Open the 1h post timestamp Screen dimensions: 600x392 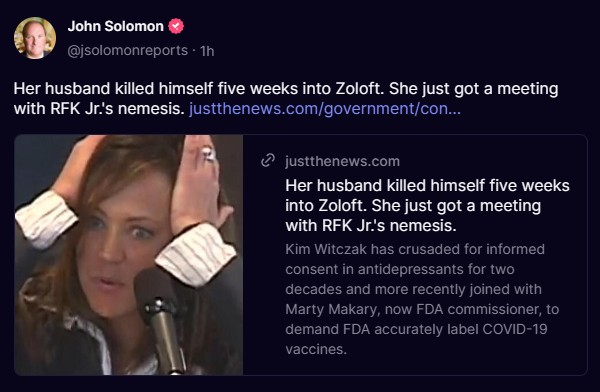coord(207,51)
